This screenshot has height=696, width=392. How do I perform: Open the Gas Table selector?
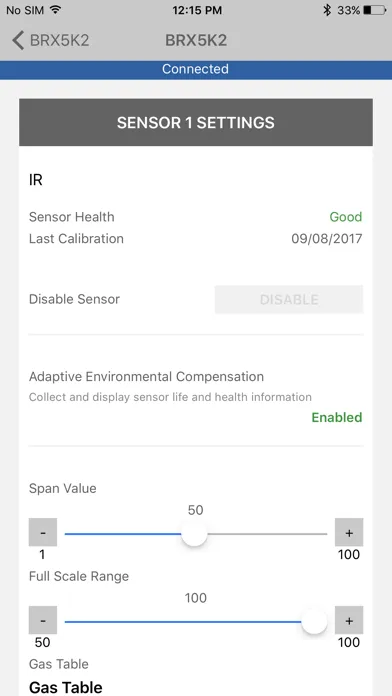pos(66,687)
